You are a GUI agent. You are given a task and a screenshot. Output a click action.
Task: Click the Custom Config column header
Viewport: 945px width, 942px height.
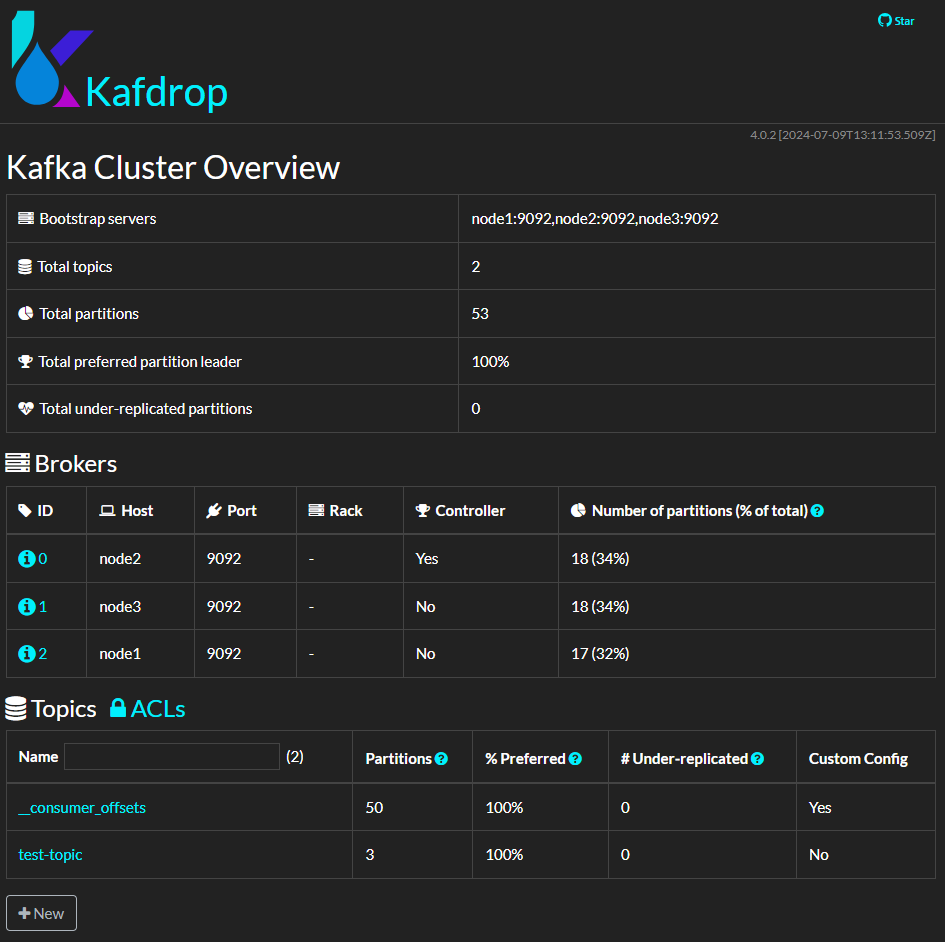coord(858,759)
